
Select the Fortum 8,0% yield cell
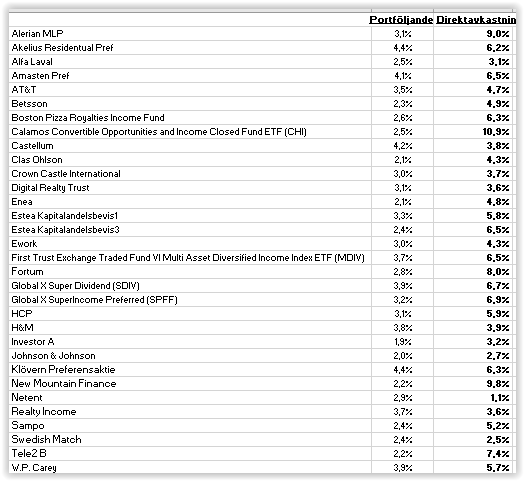point(475,272)
